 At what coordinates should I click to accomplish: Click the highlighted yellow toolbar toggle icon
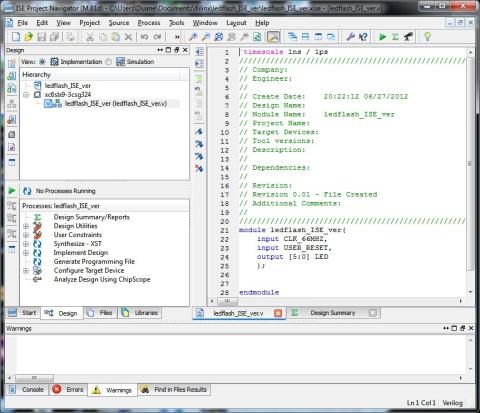coord(273,37)
